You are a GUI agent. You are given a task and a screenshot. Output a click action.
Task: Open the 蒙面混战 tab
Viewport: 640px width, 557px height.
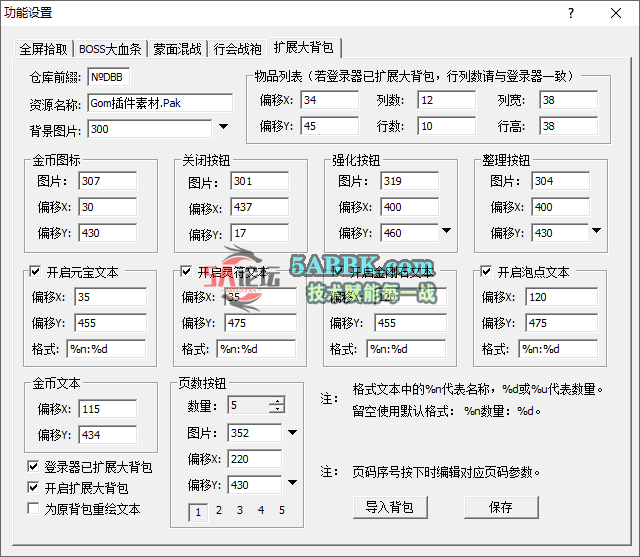click(177, 49)
